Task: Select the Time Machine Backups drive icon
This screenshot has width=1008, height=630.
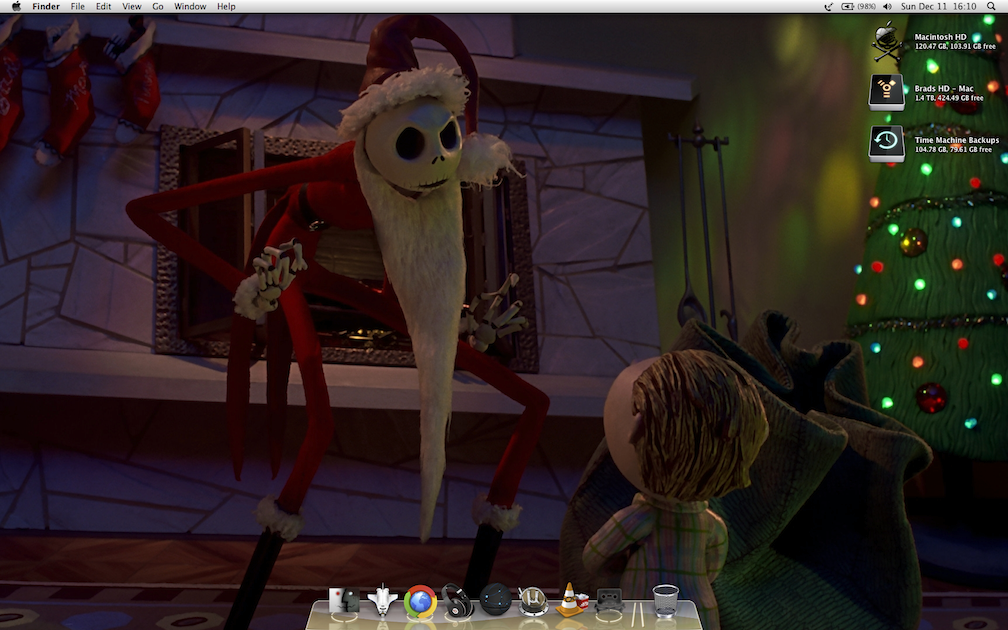Action: [886, 144]
